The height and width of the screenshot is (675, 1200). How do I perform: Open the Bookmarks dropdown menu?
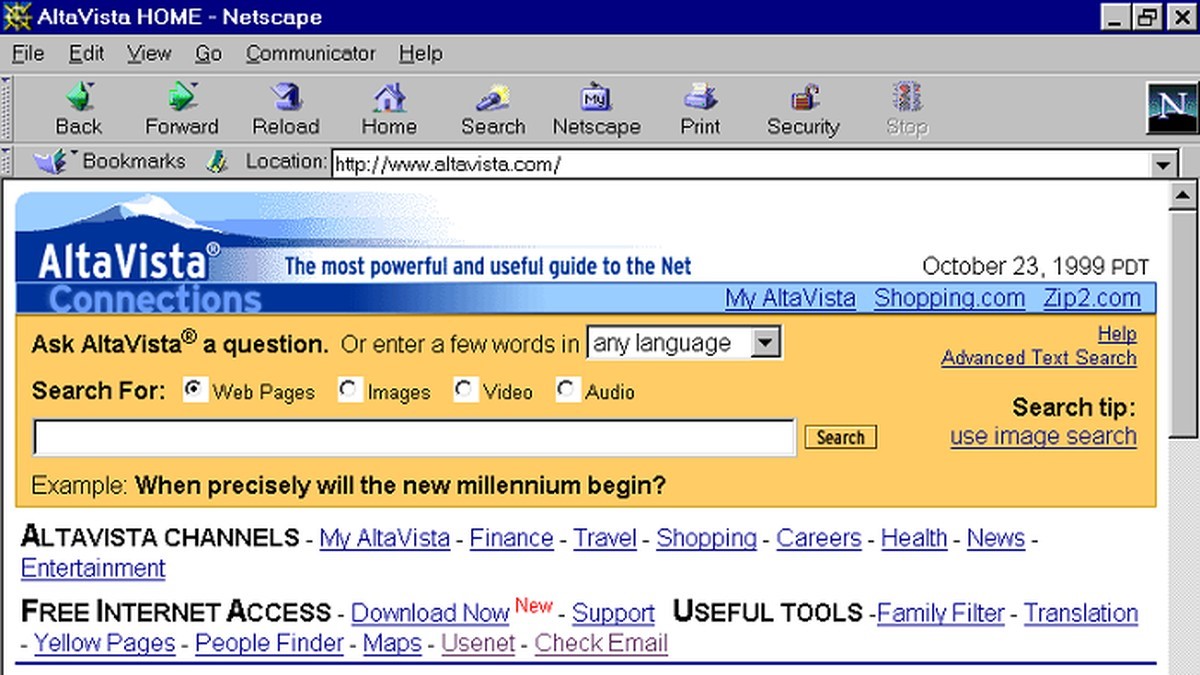[x=110, y=161]
